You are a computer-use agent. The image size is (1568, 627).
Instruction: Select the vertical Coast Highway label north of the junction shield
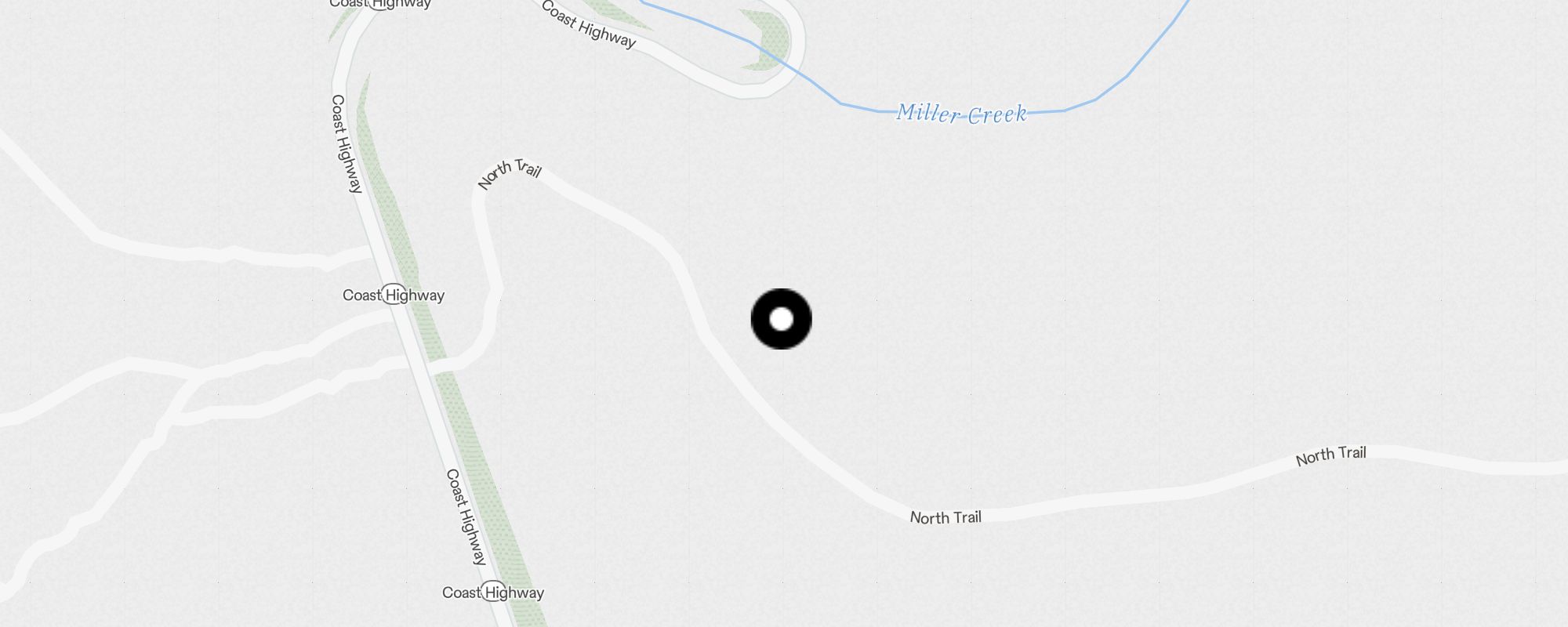pos(346,143)
